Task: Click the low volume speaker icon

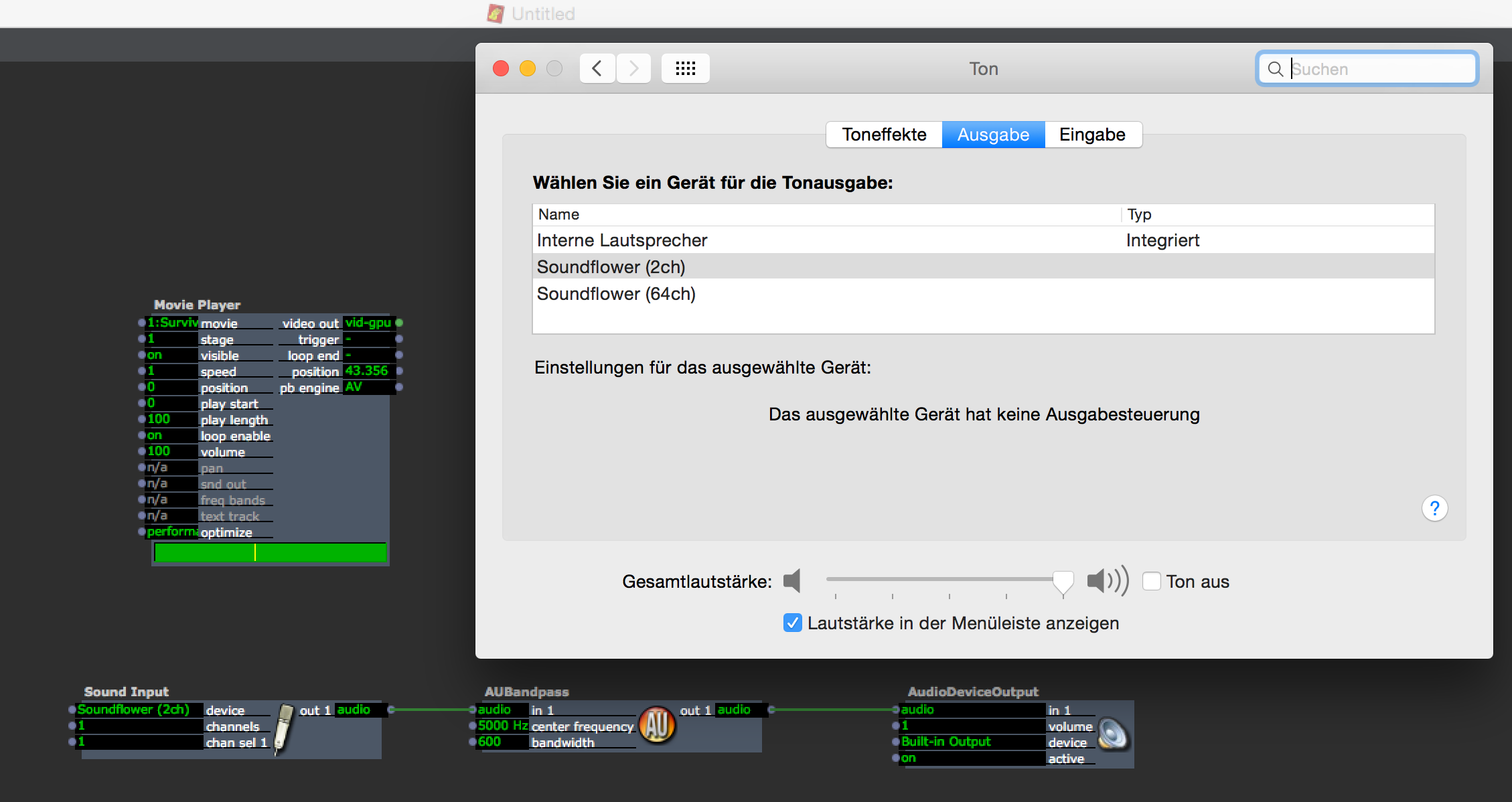Action: (x=793, y=580)
